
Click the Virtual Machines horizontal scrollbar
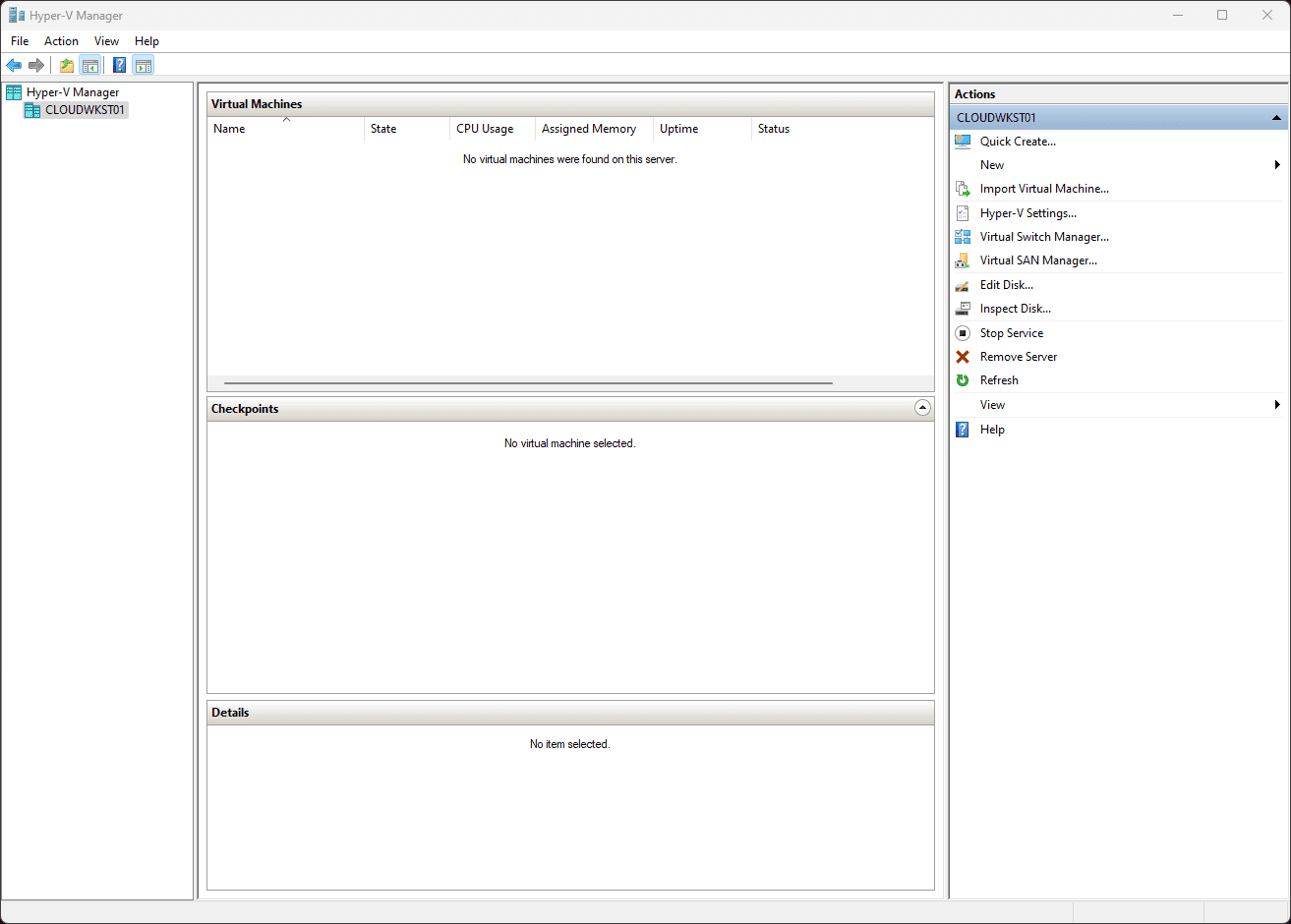(x=528, y=383)
